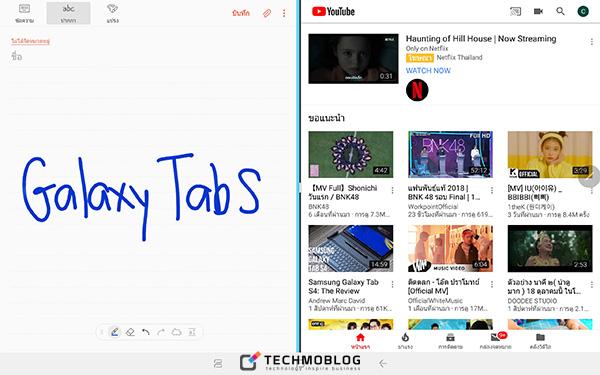This screenshot has height=375, width=600.
Task: Switch to the brush drawing mode
Action: (x=112, y=13)
